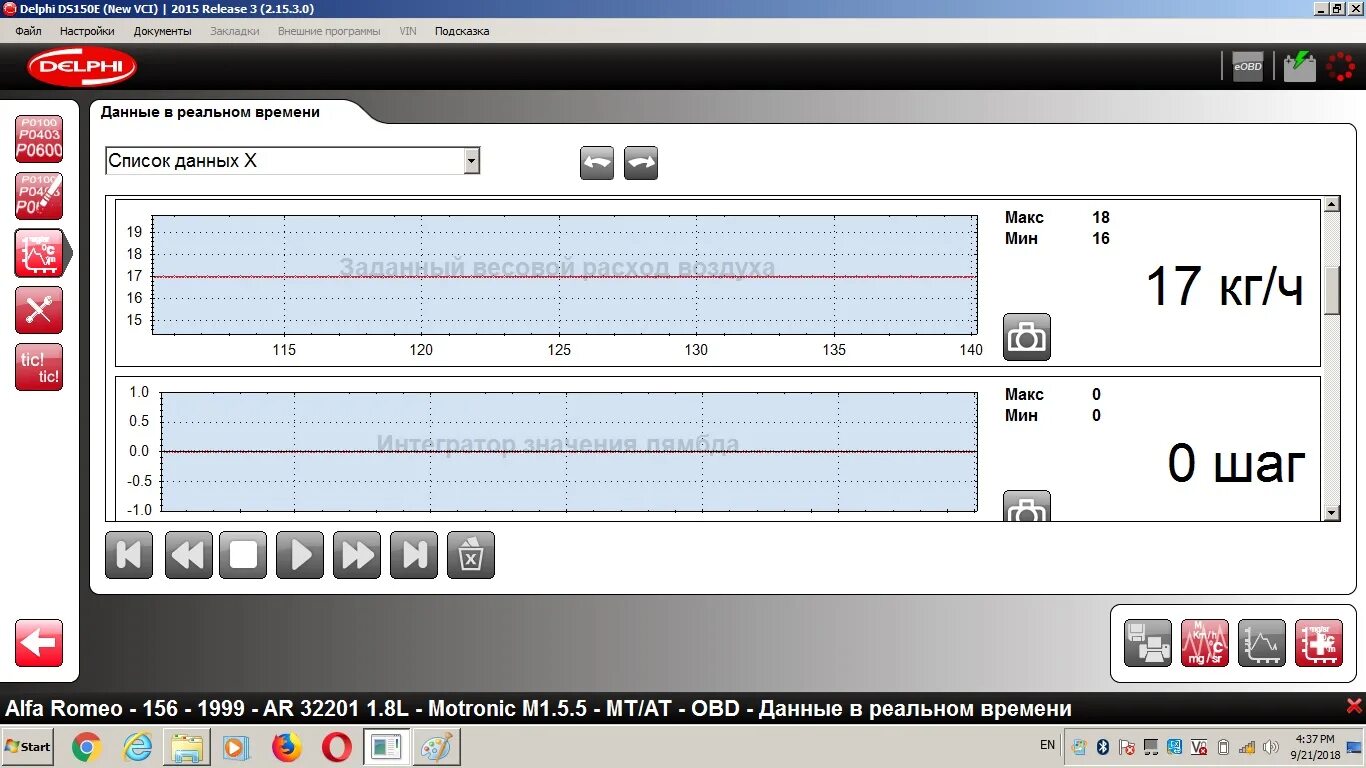Click the red X in the vehicle bar
The height and width of the screenshot is (768, 1366).
coord(1354,706)
